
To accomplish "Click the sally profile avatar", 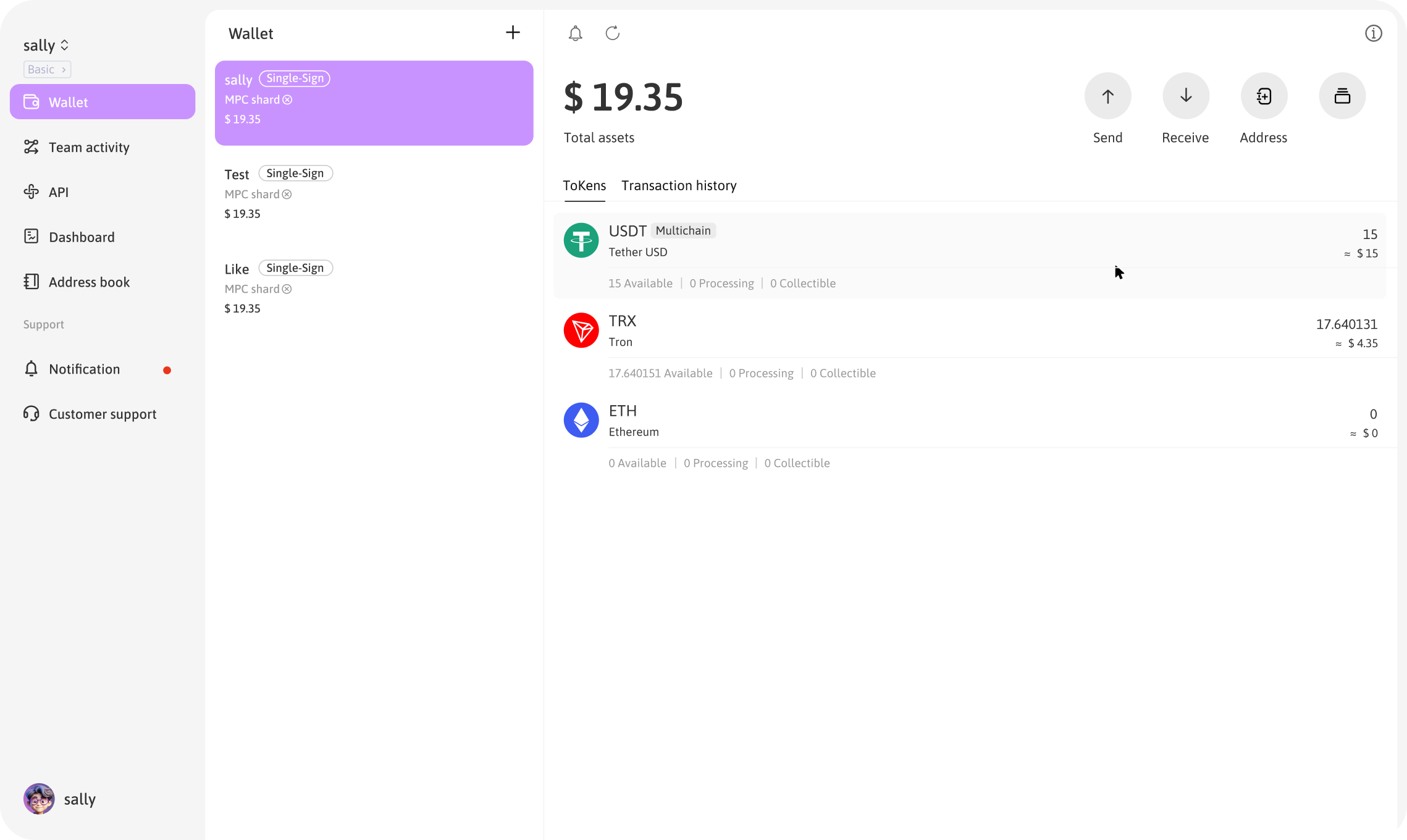I will point(39,799).
